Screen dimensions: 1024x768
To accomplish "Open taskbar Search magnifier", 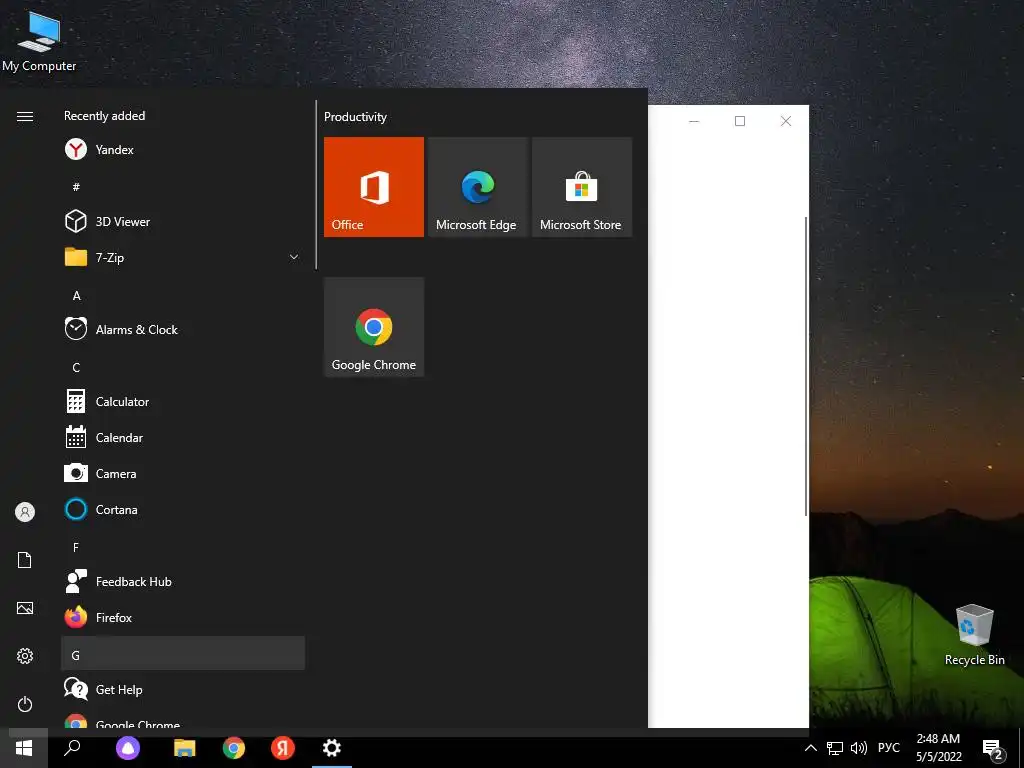I will click(72, 748).
